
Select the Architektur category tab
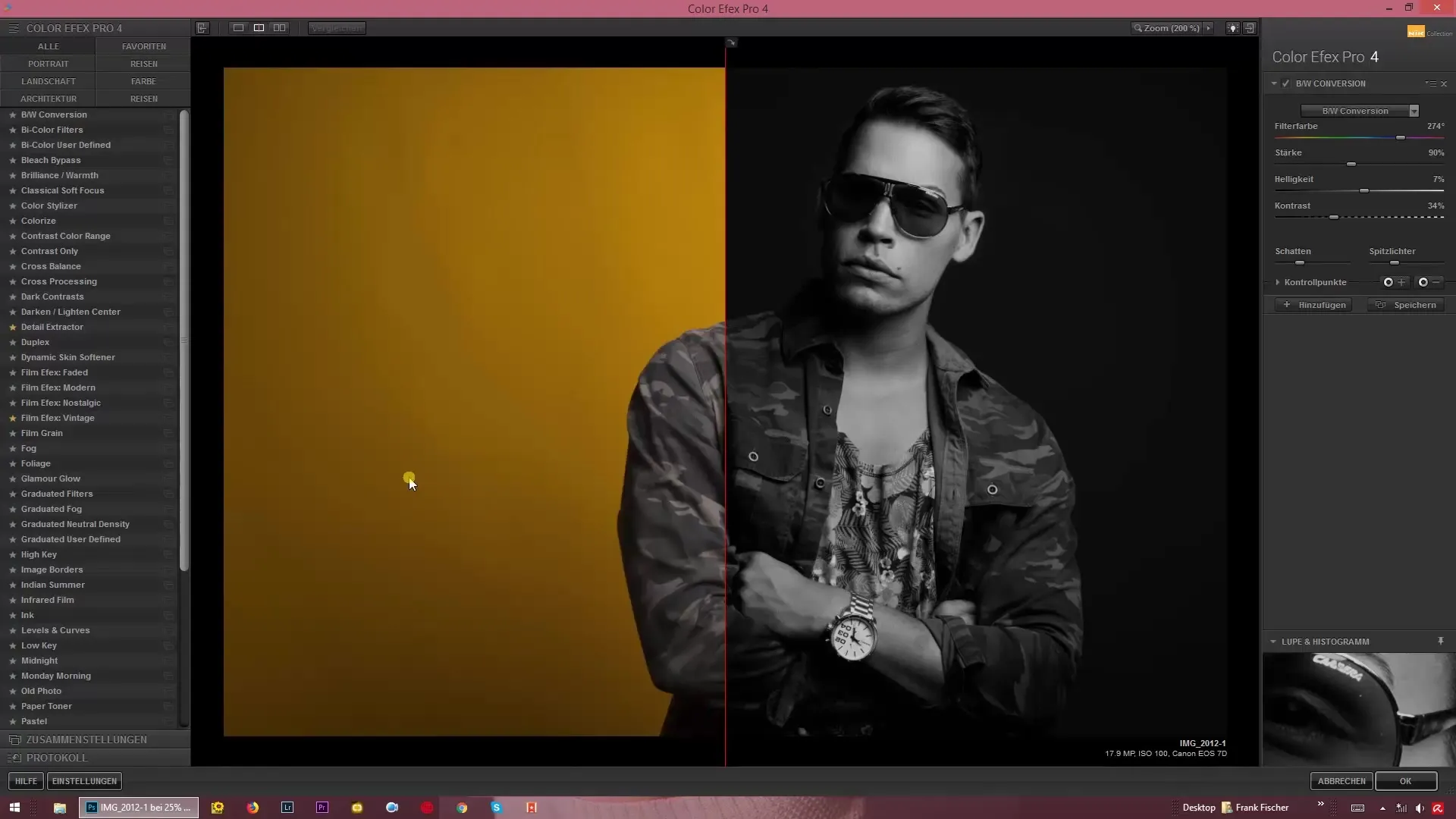click(48, 99)
